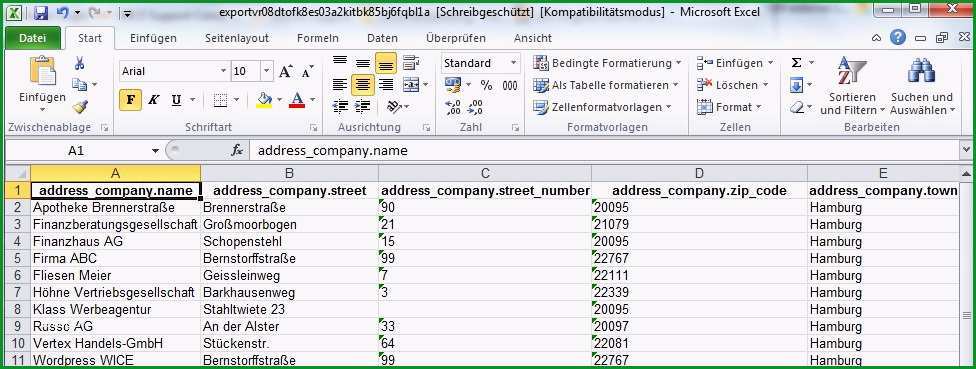Open the Name Box A1 dropdown arrow
Viewport: 976px width, 369px height.
[156, 151]
